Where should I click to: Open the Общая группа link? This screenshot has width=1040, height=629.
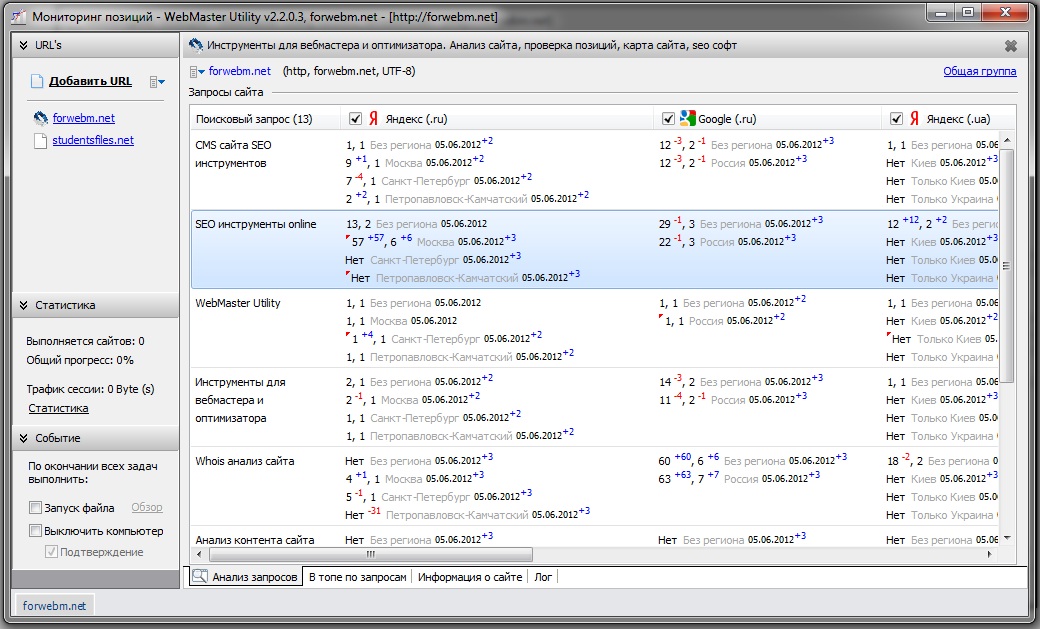[979, 71]
